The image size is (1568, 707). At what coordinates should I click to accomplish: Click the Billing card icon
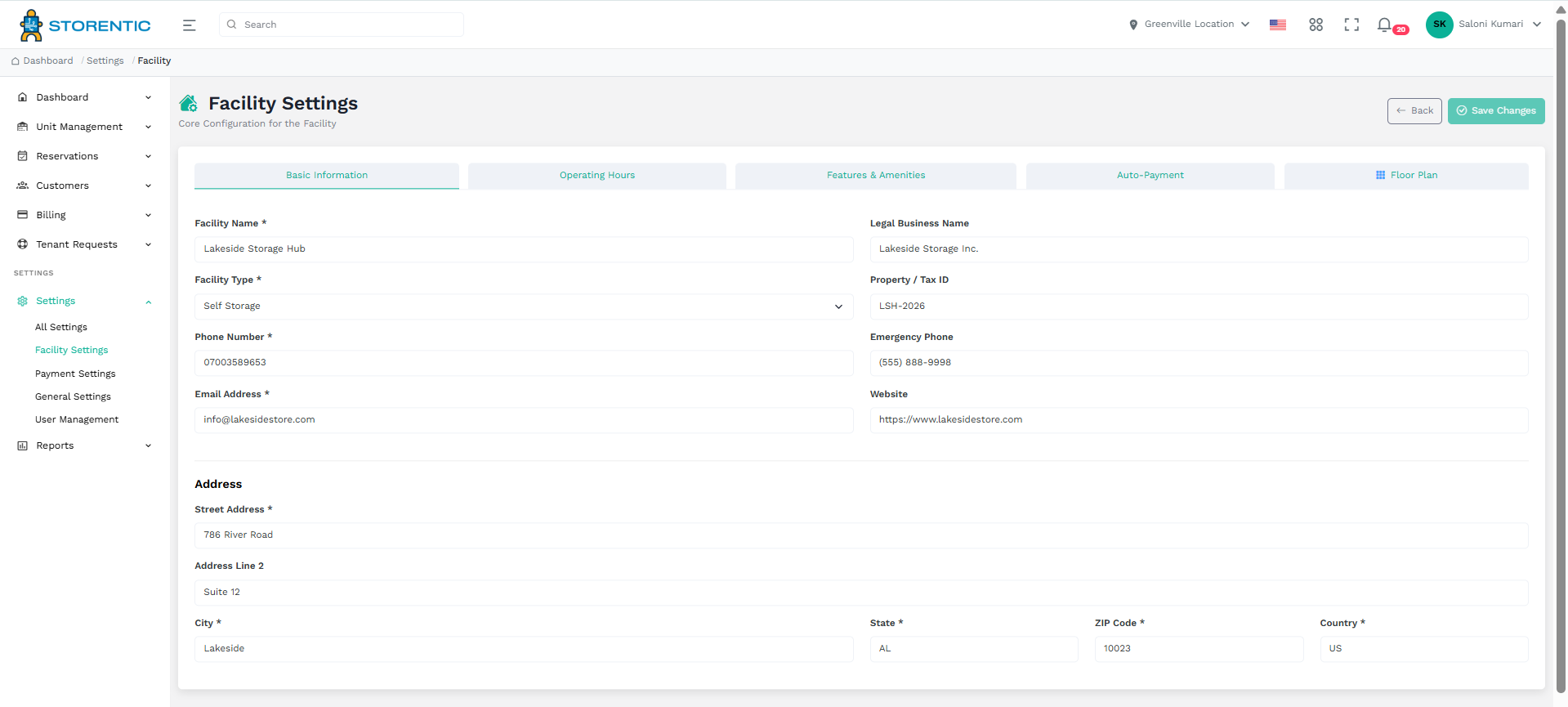[x=23, y=215]
